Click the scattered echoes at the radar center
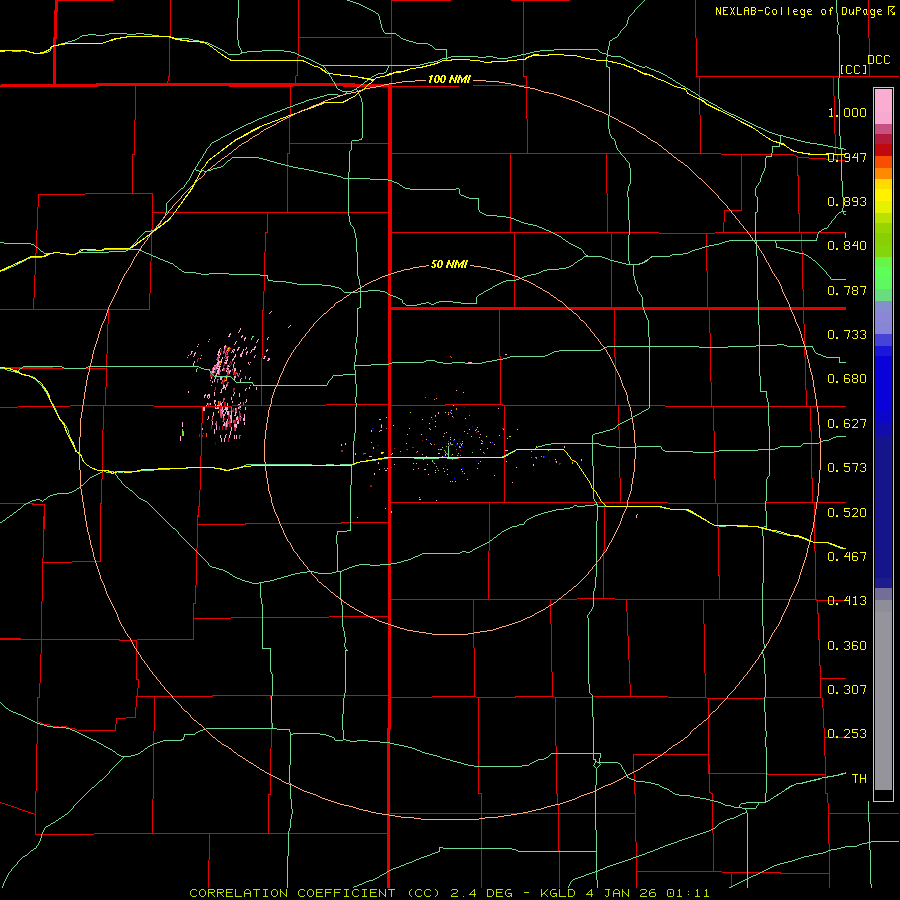This screenshot has height=900, width=900. point(450,447)
